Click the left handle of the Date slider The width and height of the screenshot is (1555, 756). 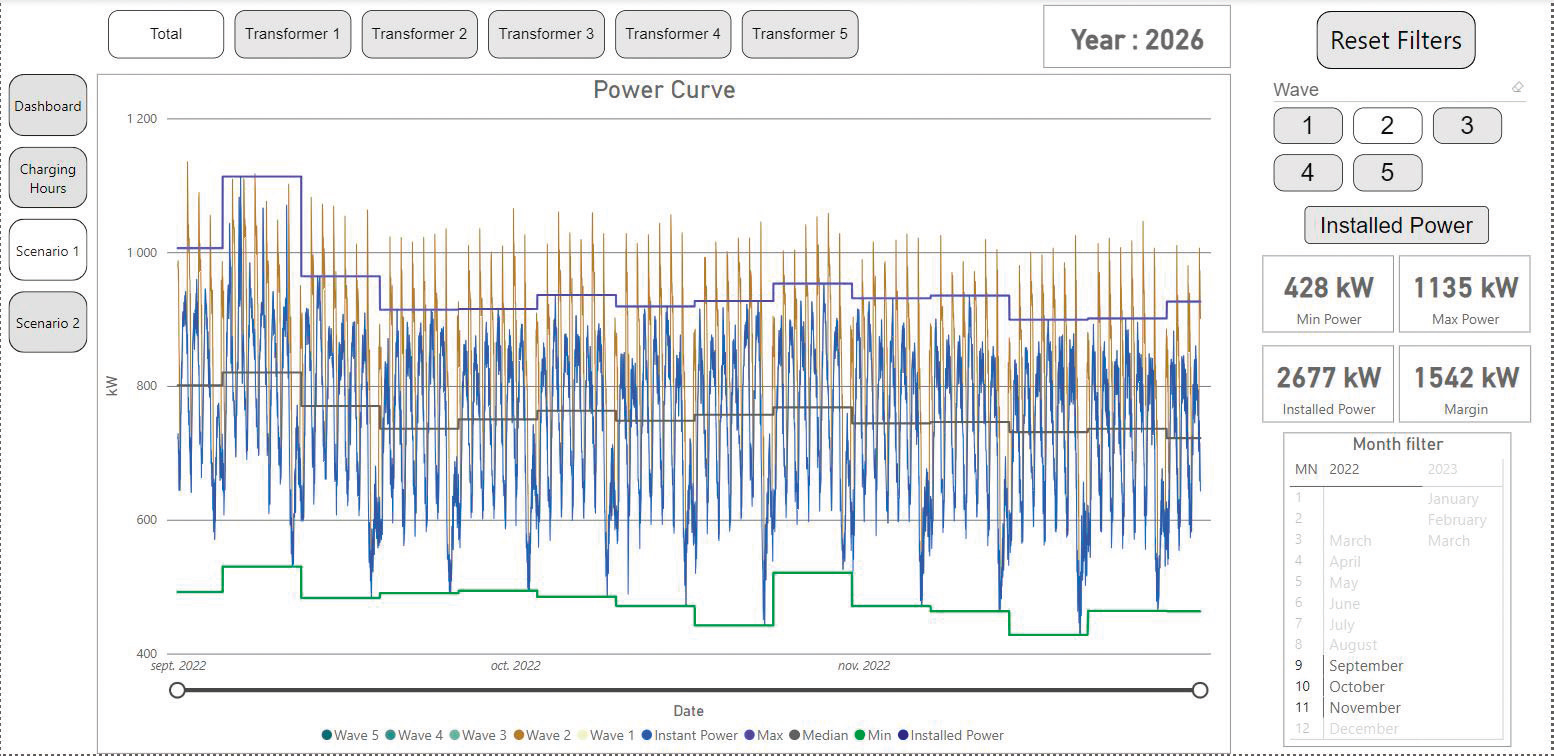coord(177,689)
